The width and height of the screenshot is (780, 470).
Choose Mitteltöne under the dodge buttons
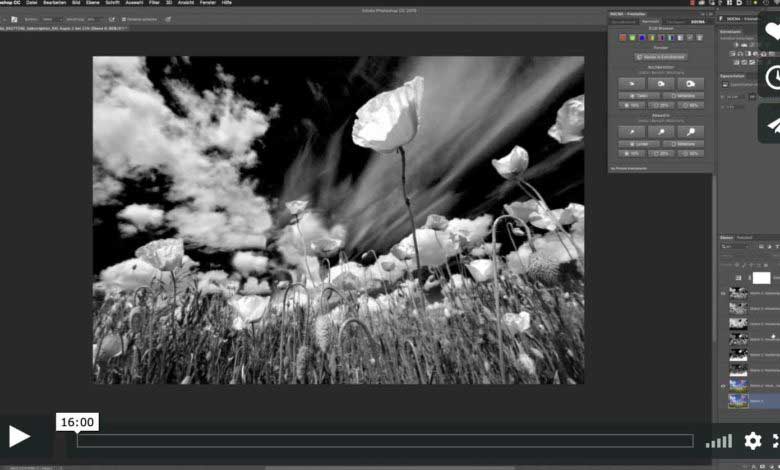683,144
